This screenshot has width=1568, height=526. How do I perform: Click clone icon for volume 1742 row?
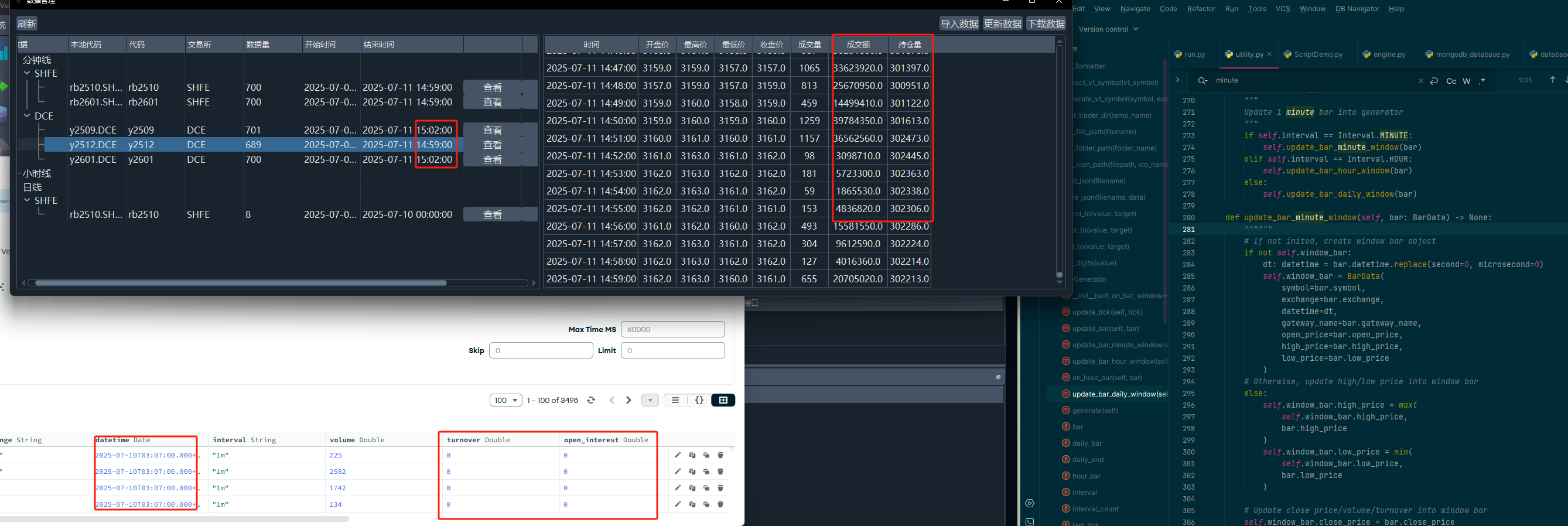tap(706, 488)
